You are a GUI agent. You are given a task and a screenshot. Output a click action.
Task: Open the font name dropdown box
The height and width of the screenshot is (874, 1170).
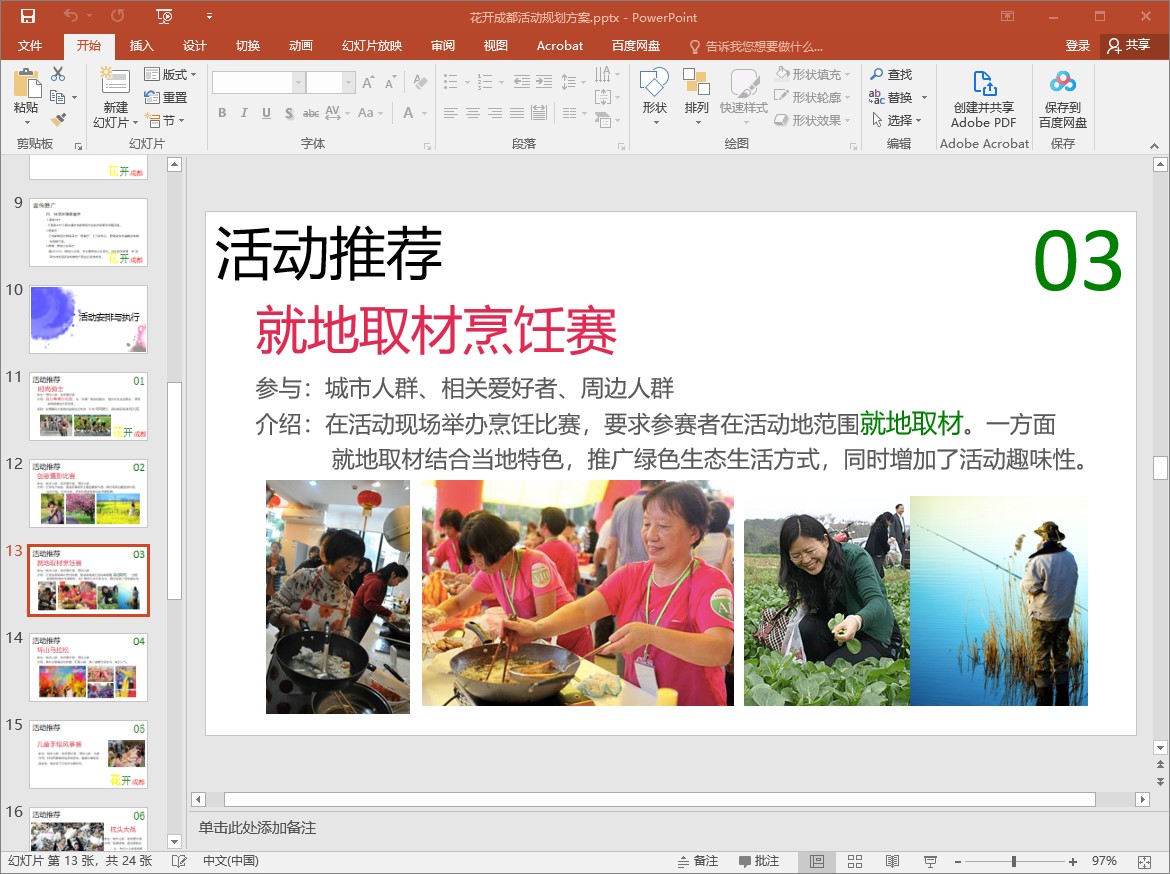(x=298, y=83)
